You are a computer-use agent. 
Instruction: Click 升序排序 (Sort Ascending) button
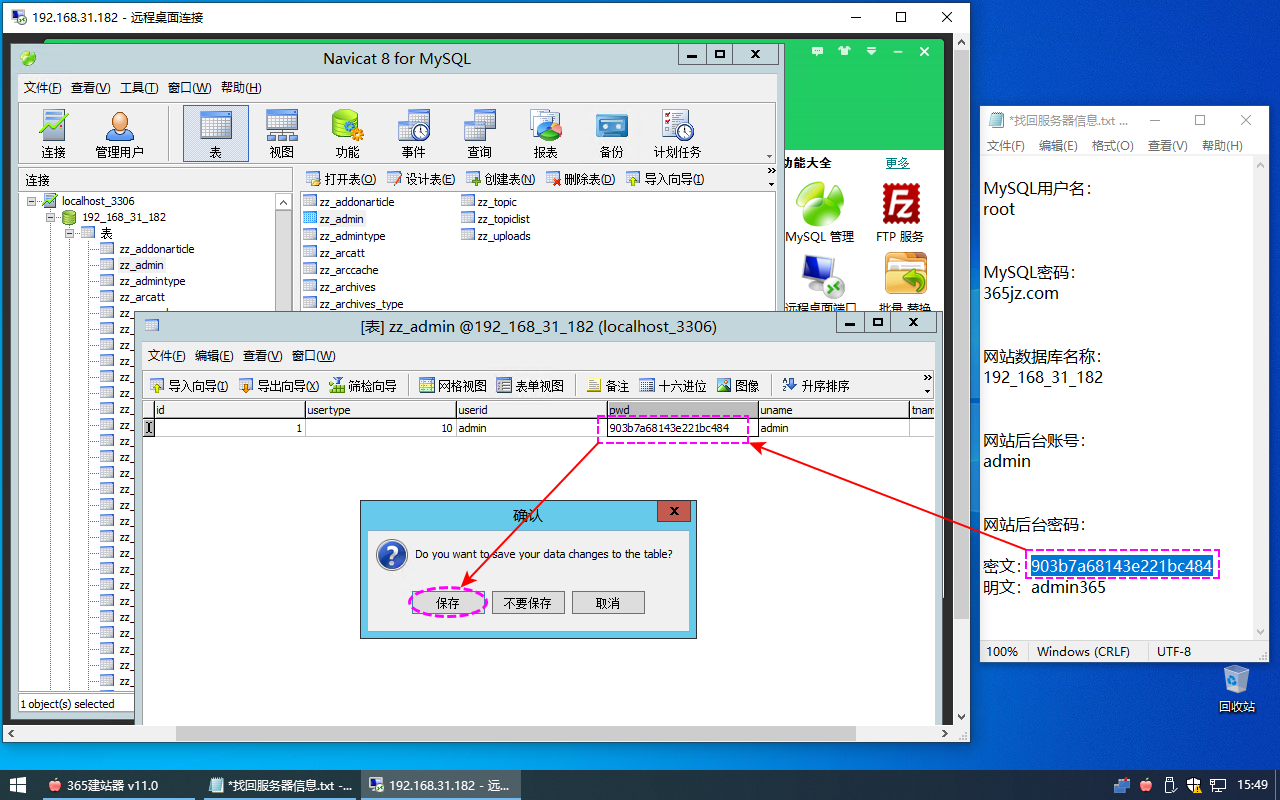tap(816, 385)
